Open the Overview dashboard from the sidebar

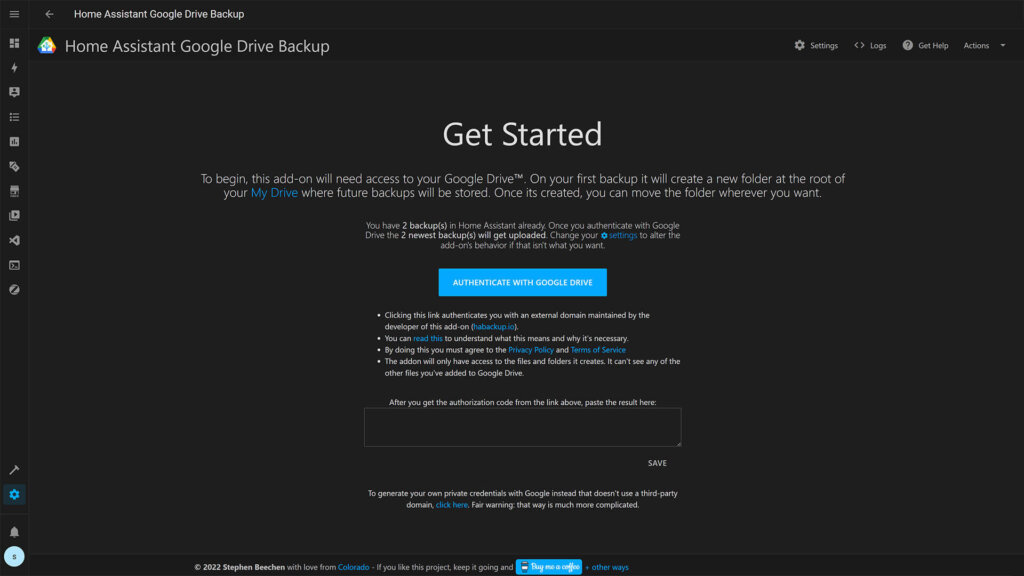[14, 44]
